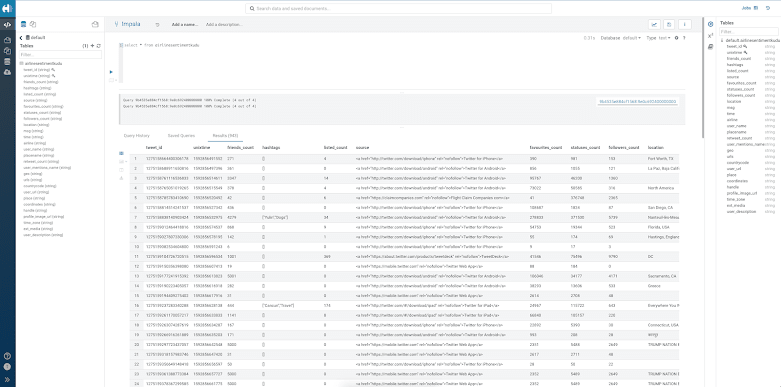Open the Language Reference book icon
The height and width of the screenshot is (387, 781).
click(x=710, y=47)
